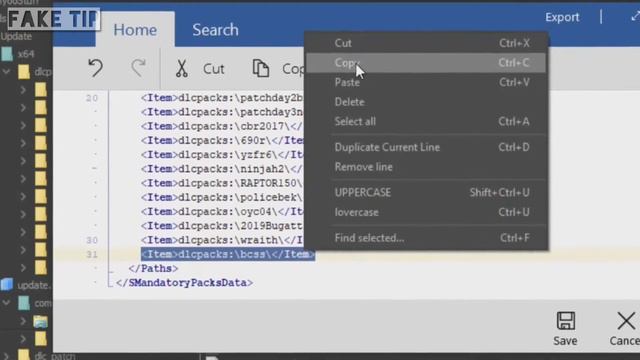Expand the dlc_patch folder chevron

(x=6, y=356)
